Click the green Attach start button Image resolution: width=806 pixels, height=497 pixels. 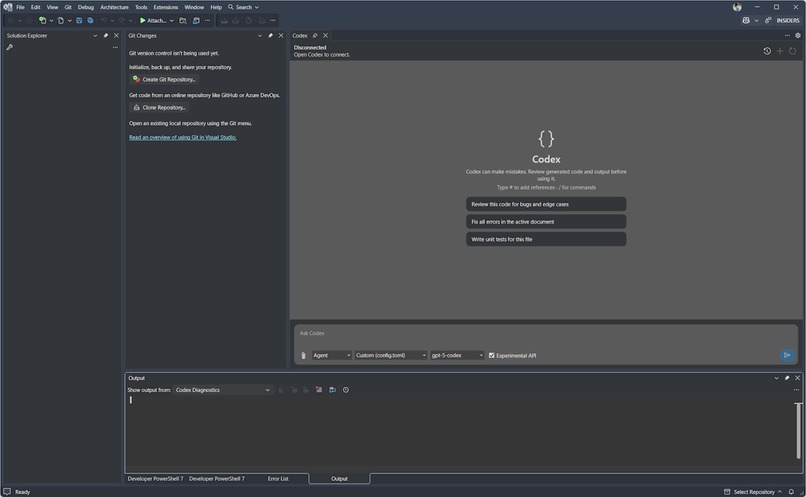(153, 21)
